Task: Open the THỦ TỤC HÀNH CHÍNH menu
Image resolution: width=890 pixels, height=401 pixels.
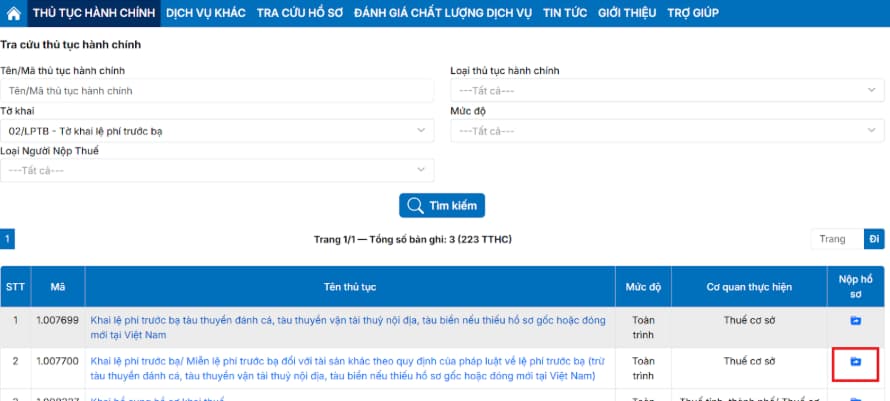Action: 94,13
